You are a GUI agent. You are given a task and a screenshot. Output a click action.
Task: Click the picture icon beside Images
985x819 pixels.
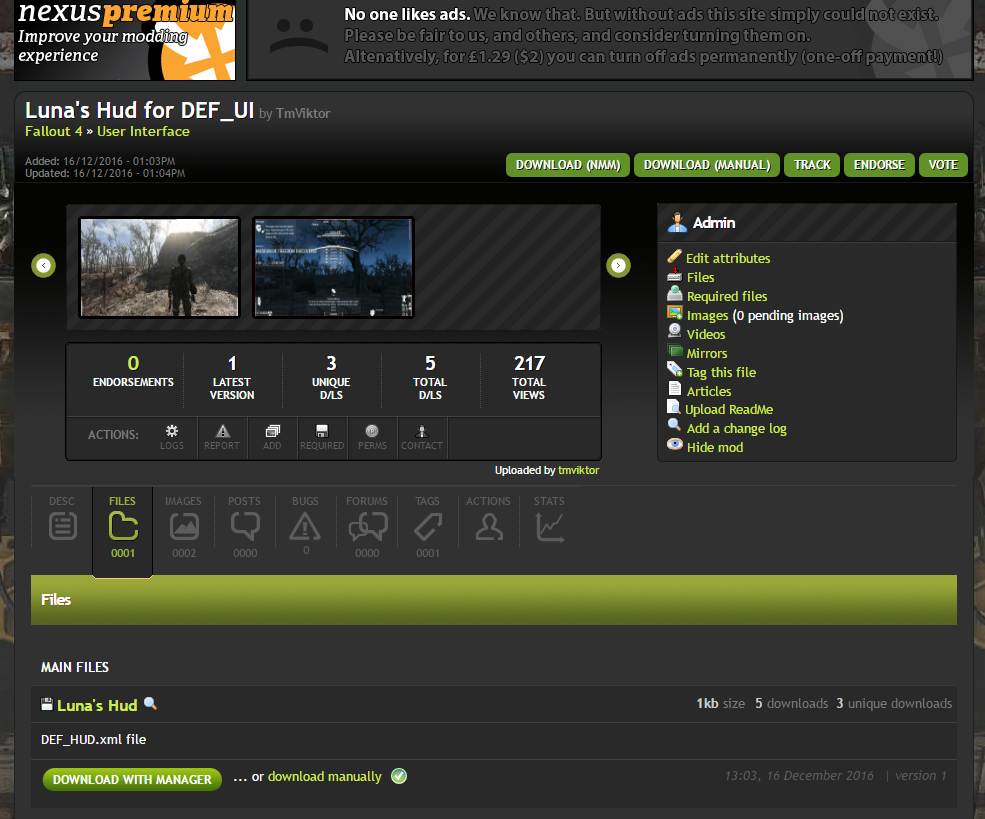(675, 313)
